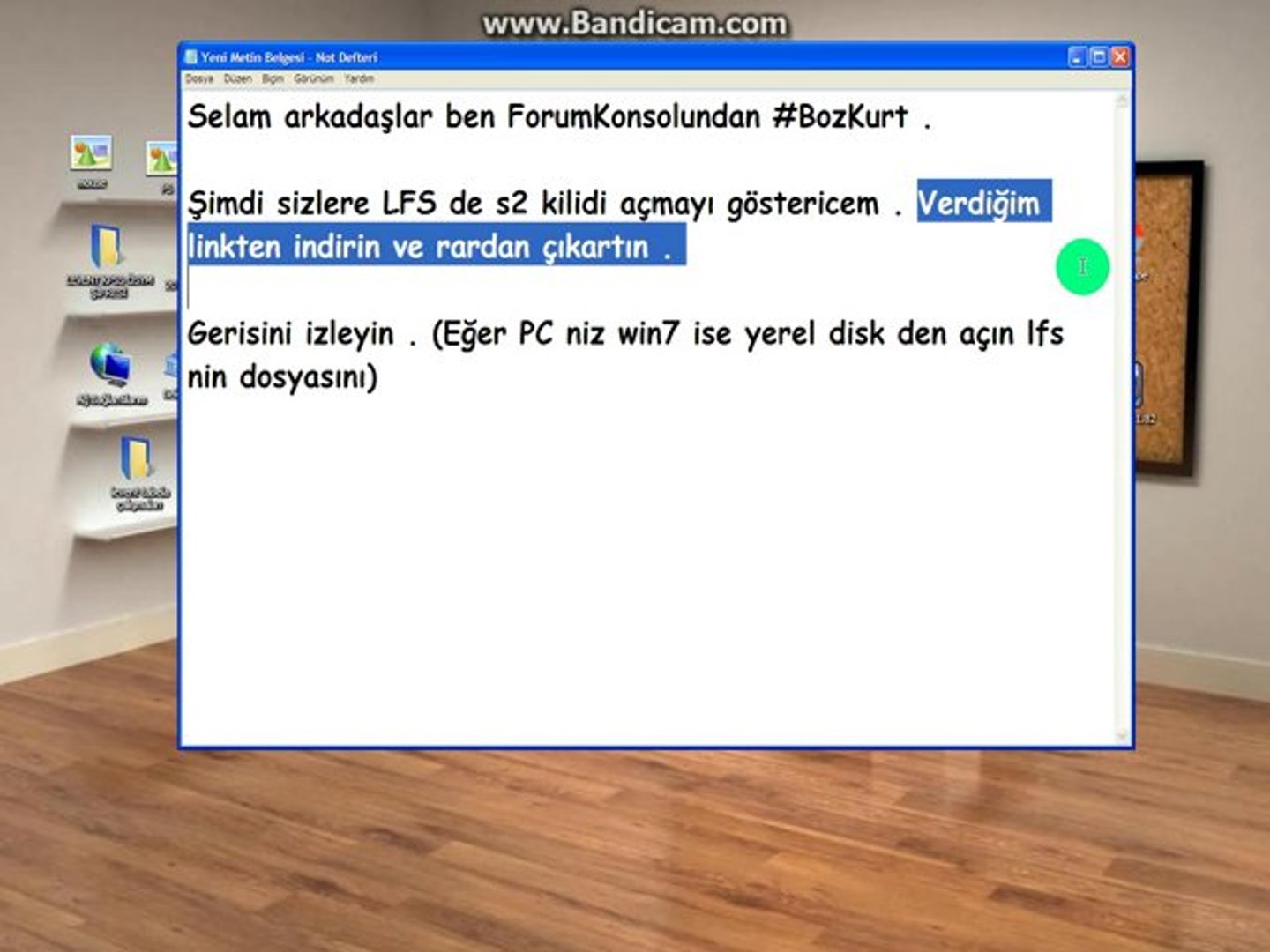Click the word 'Gerisini' in the text
The height and width of the screenshot is (952, 1270).
click(x=239, y=333)
